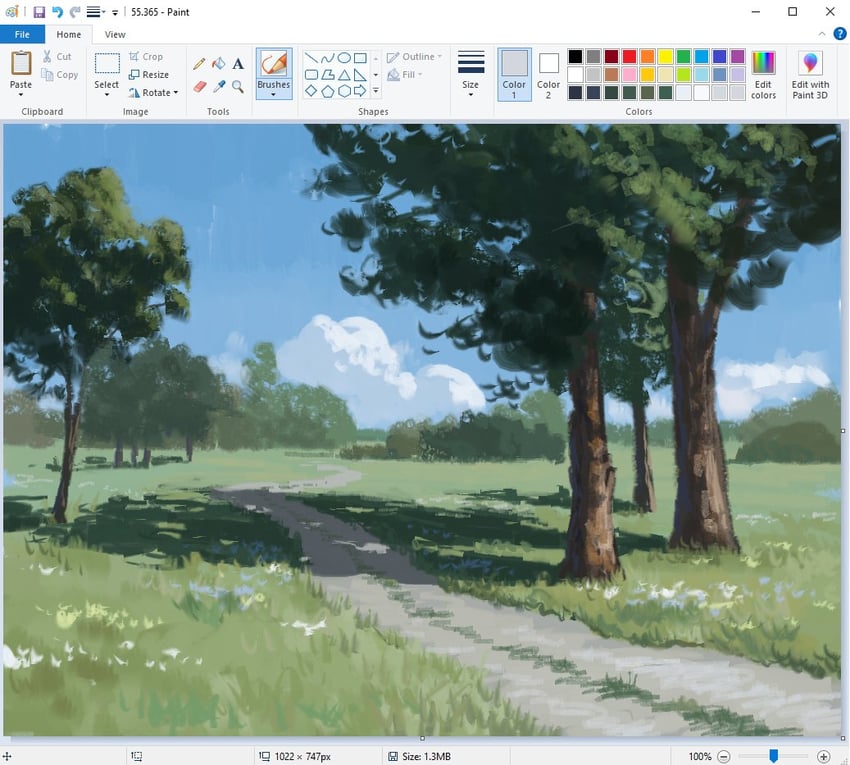The image size is (850, 765).
Task: Expand the shapes gallery More arrow
Action: 376,91
